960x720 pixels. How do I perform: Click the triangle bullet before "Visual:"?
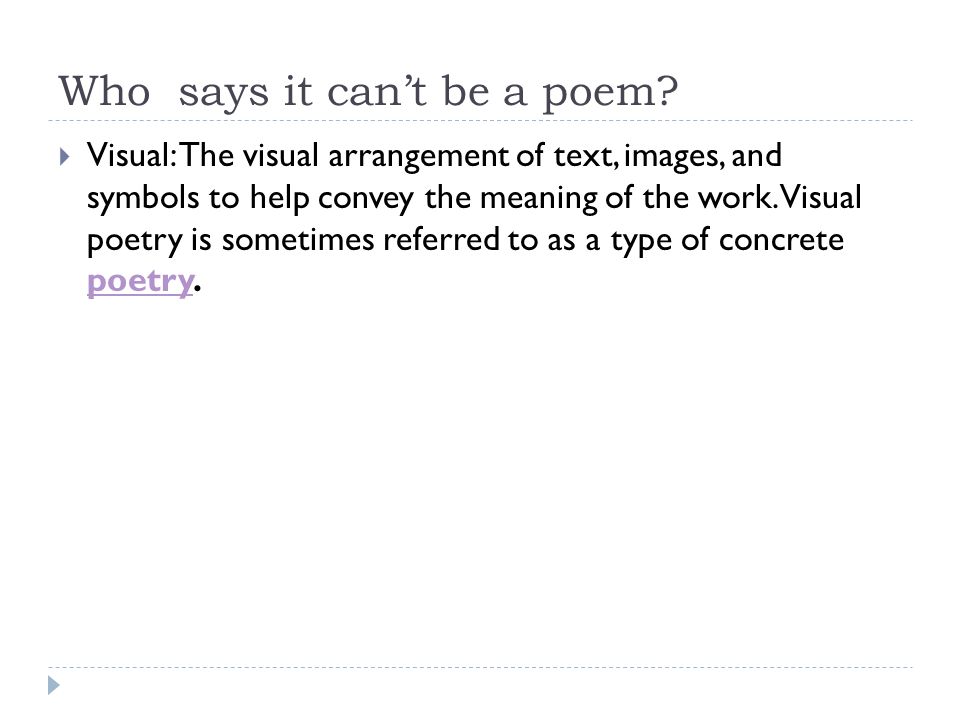point(65,157)
